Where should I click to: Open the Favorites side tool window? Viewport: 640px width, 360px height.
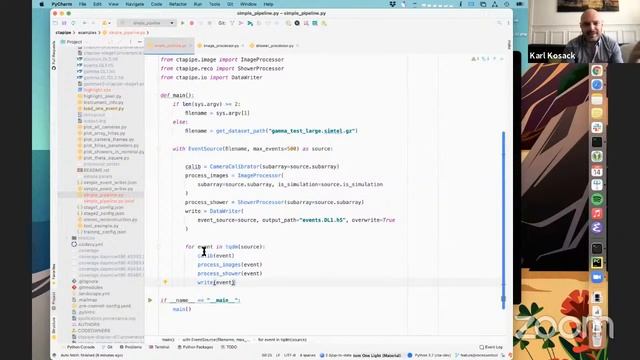(54, 273)
